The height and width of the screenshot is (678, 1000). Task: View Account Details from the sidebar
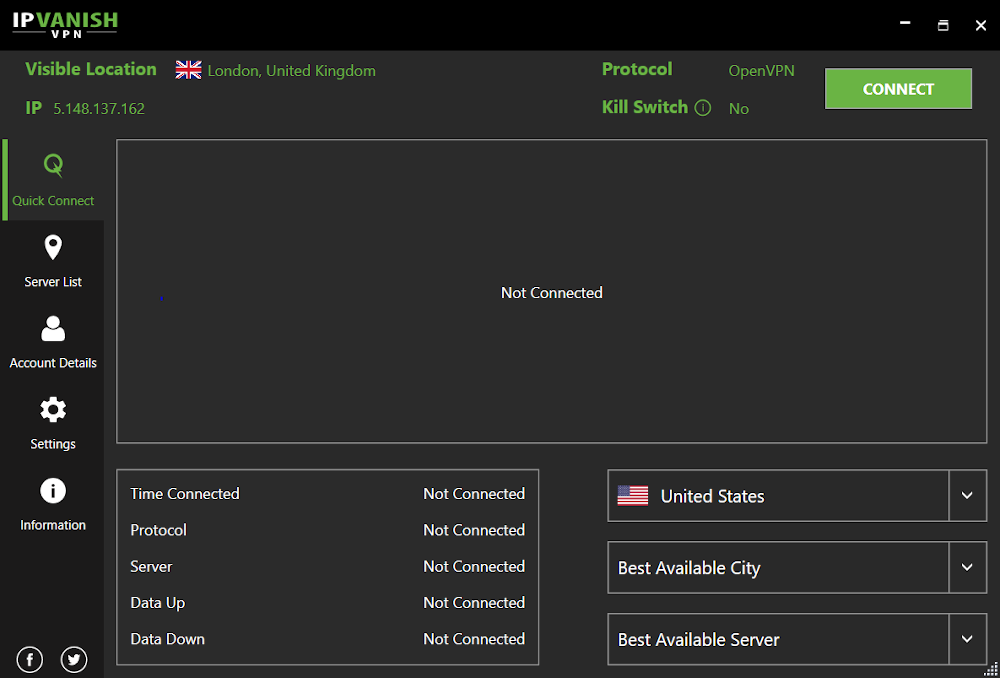pos(53,328)
